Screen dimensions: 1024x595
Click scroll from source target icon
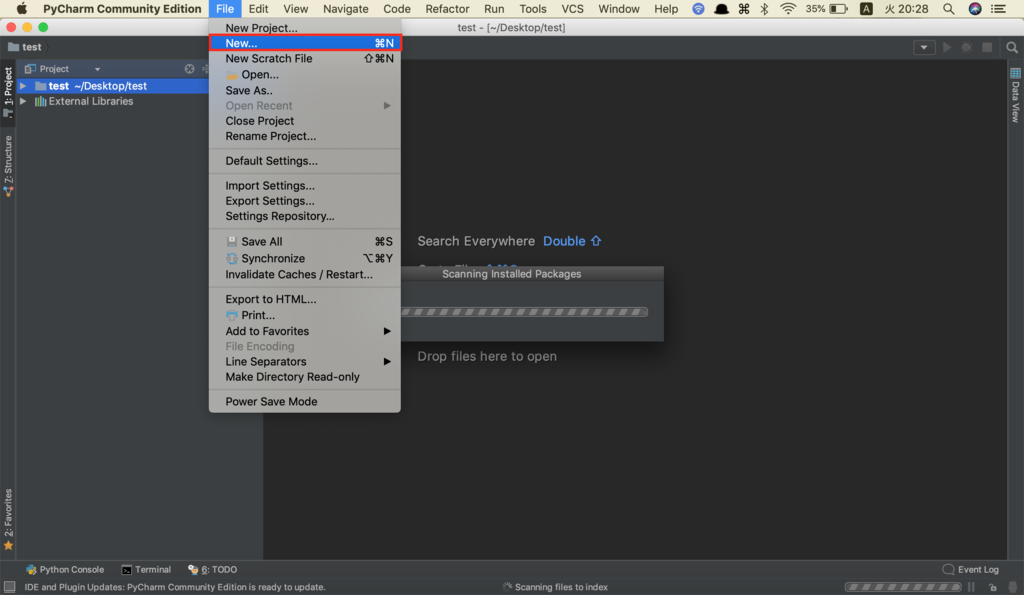tap(189, 69)
